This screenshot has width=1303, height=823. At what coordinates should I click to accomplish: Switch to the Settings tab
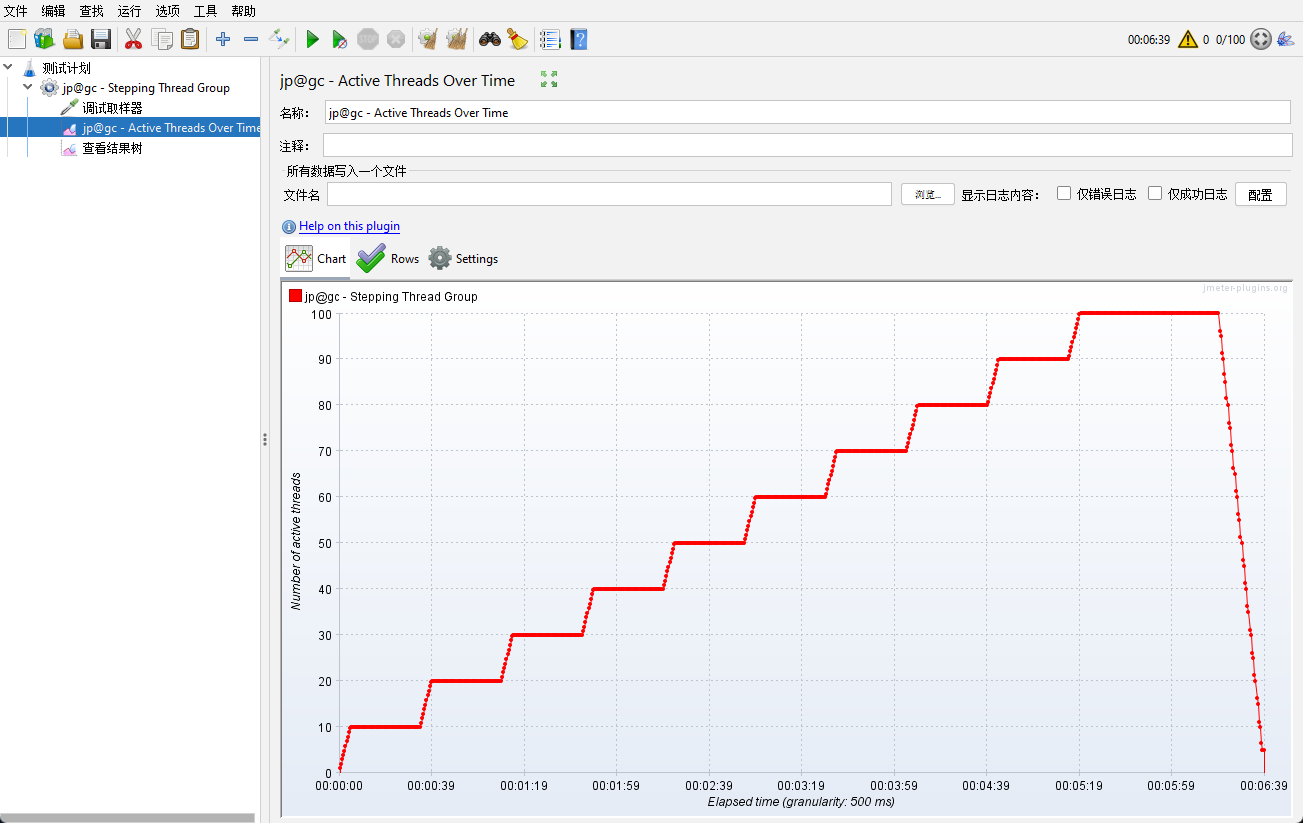click(463, 259)
